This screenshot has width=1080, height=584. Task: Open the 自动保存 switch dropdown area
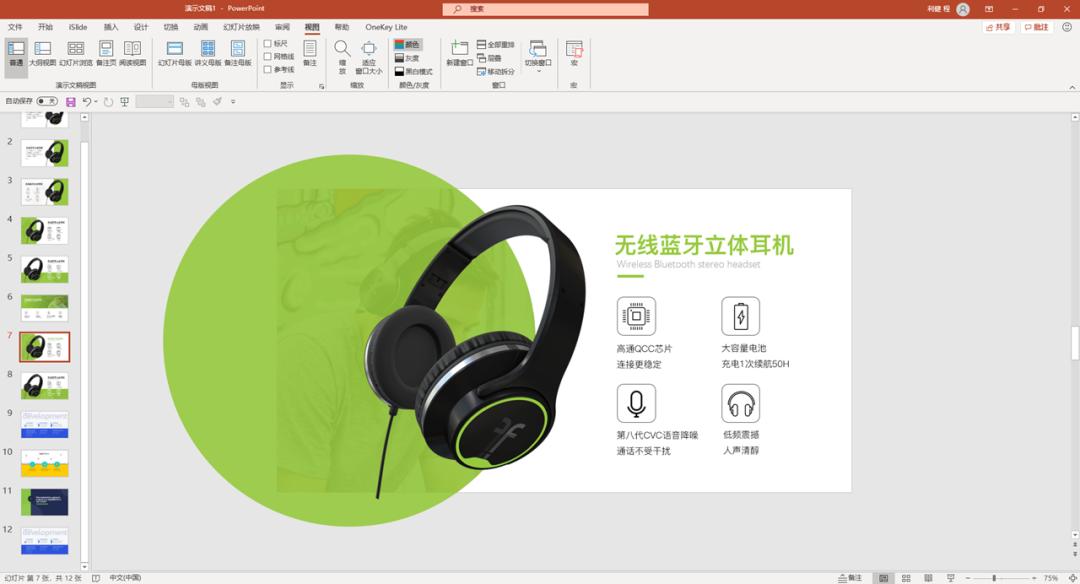point(45,101)
